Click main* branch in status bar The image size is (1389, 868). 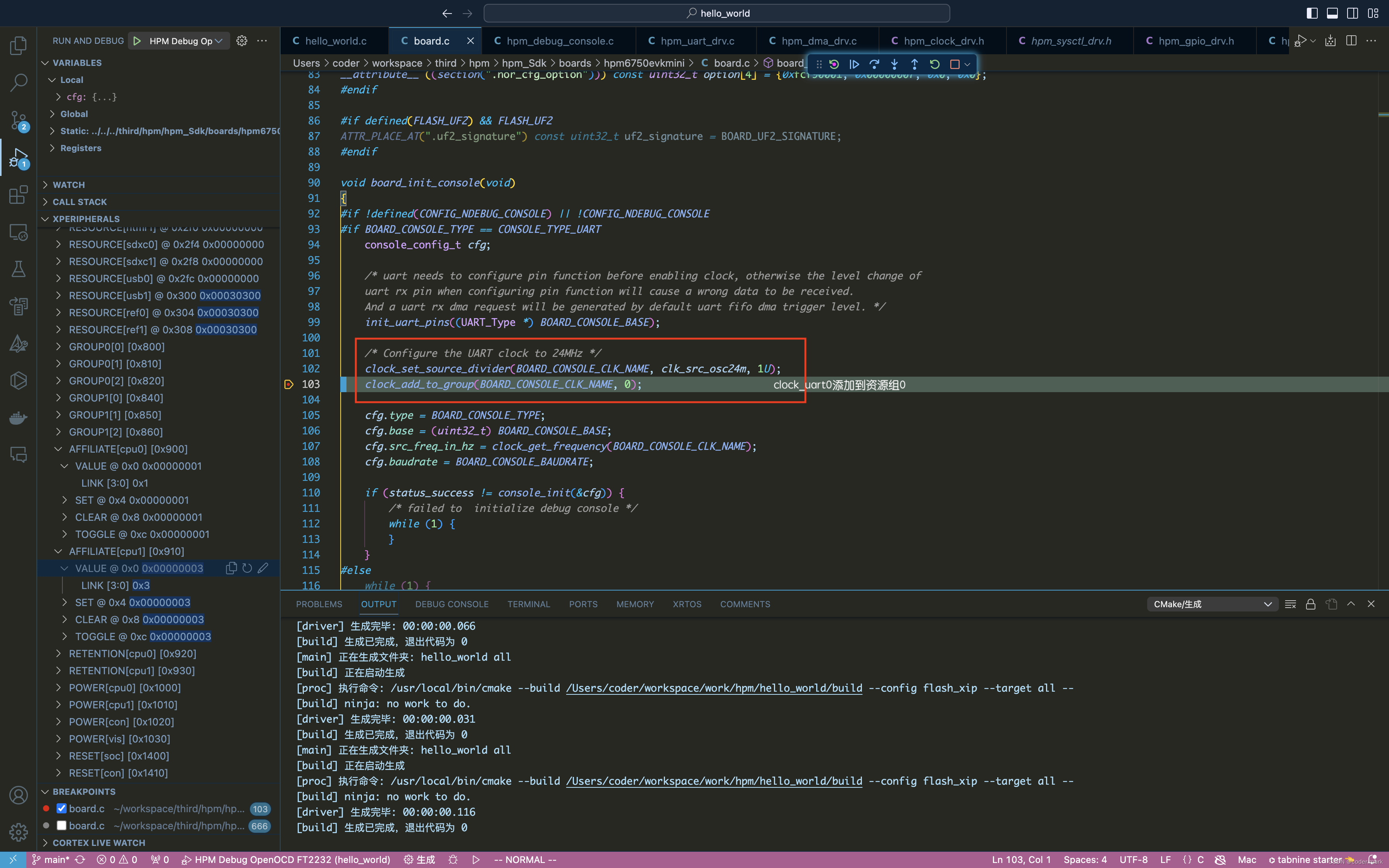pos(50,859)
